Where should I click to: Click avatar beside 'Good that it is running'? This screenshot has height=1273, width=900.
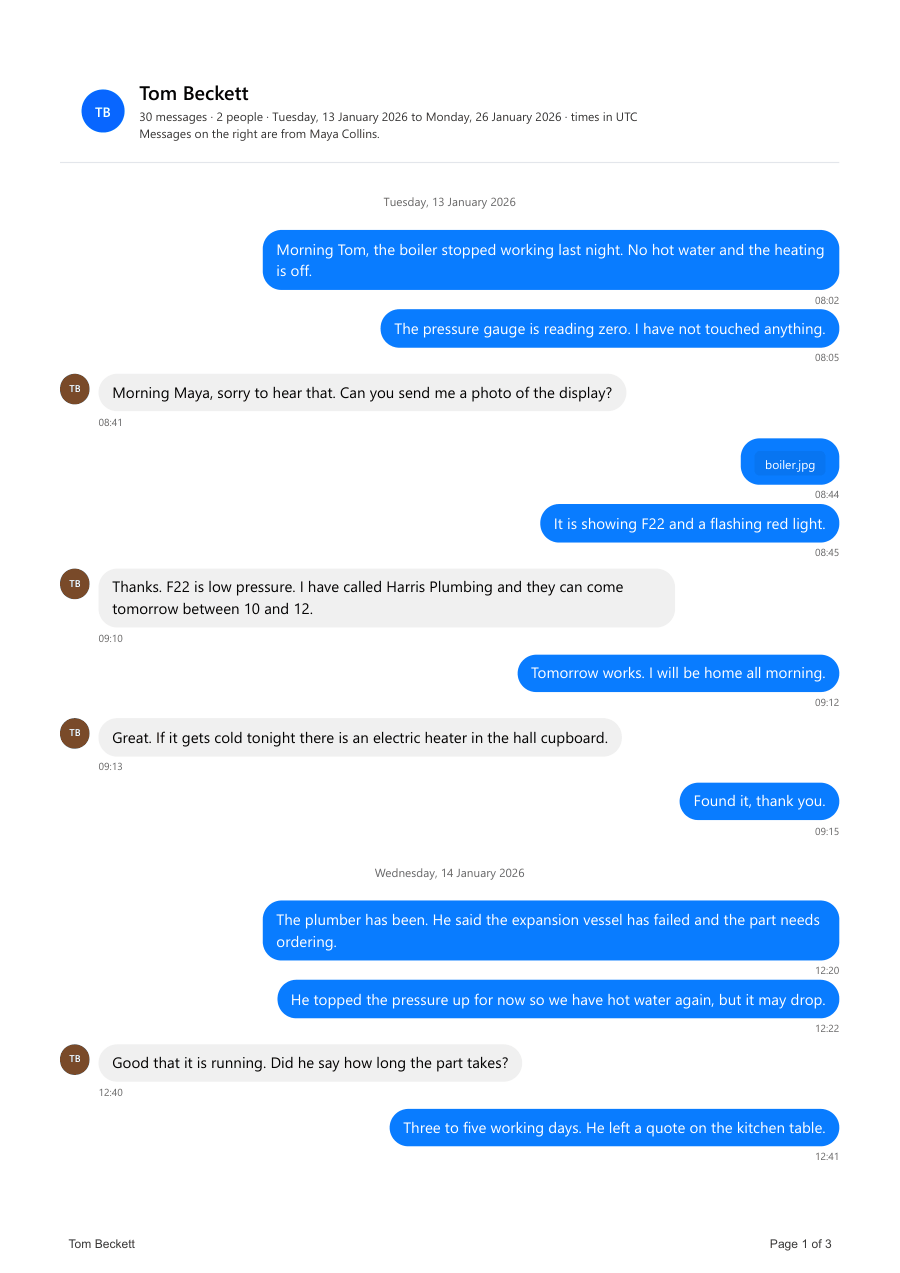75,1059
